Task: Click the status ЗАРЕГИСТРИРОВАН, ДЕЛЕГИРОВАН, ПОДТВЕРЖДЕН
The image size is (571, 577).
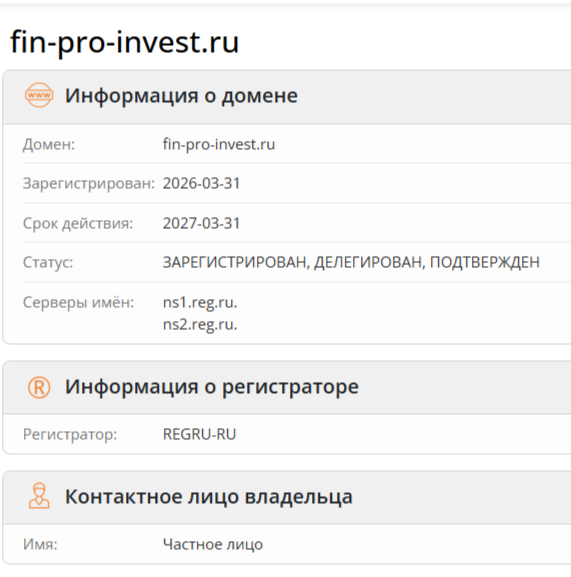Action: (351, 262)
